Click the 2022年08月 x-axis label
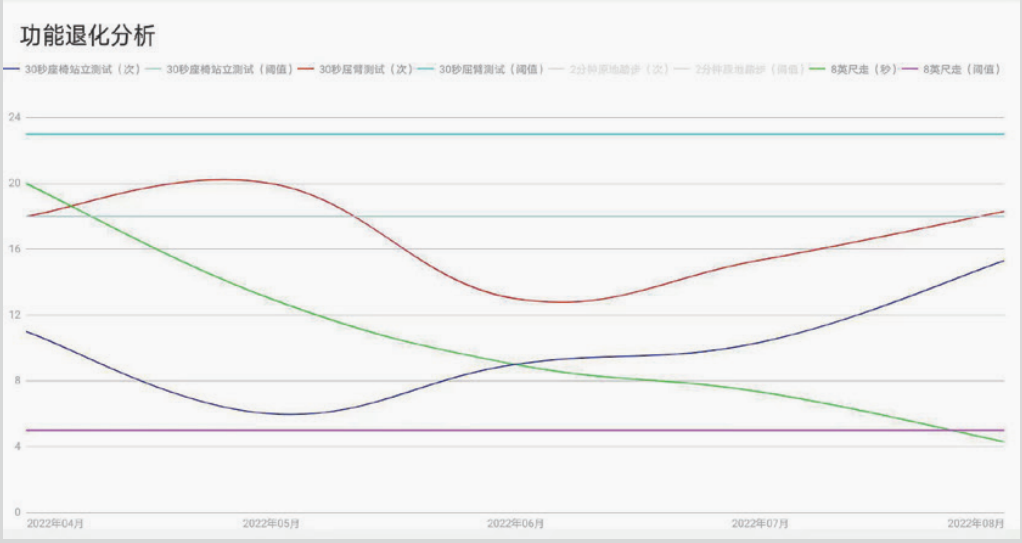This screenshot has height=543, width=1022. pyautogui.click(x=975, y=523)
